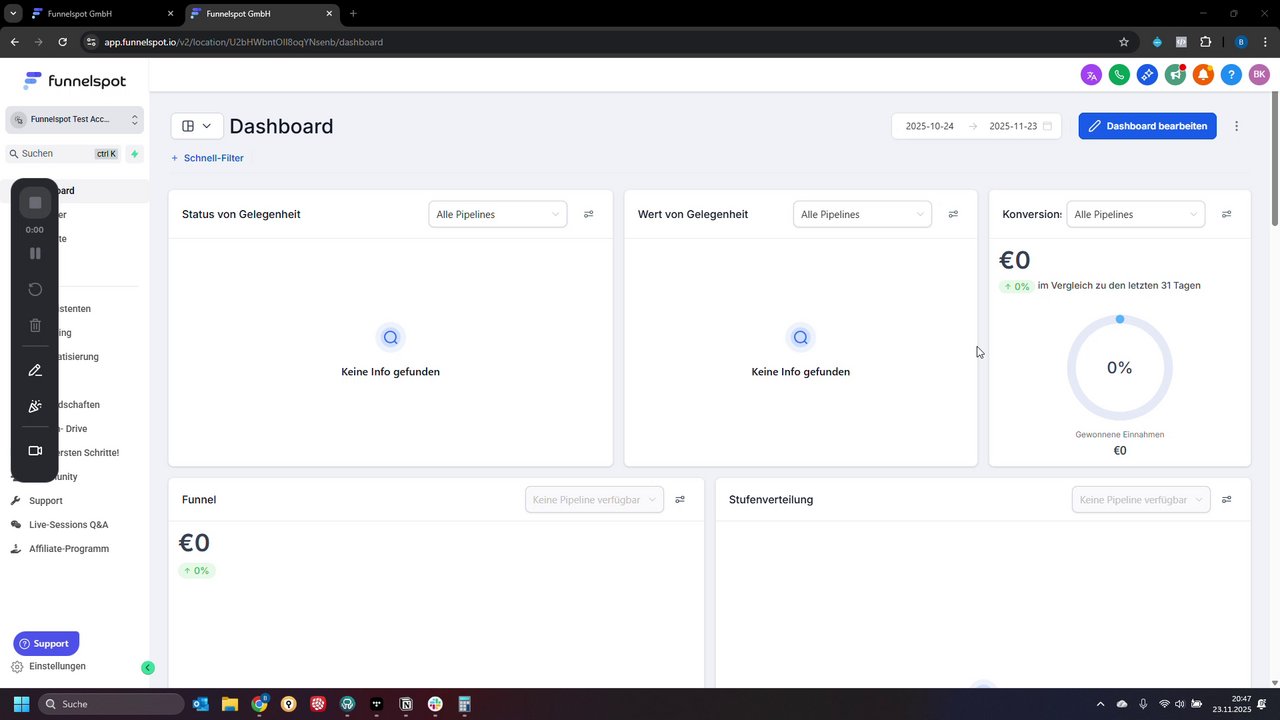Screen dimensions: 1280x720
Task: Click the blue question mark help icon
Action: click(1231, 75)
